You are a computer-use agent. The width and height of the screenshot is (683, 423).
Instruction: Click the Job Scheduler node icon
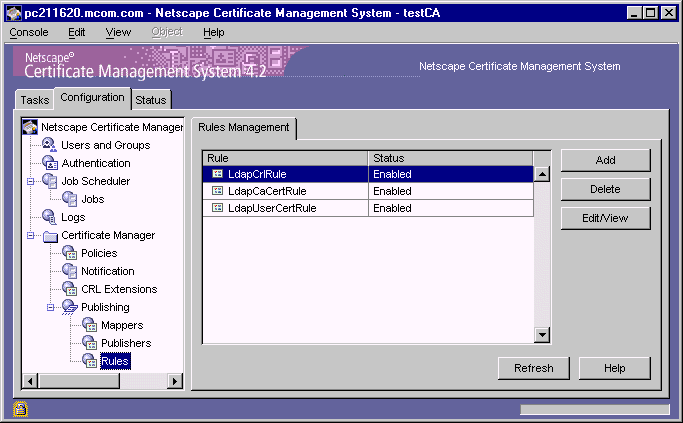pos(50,181)
